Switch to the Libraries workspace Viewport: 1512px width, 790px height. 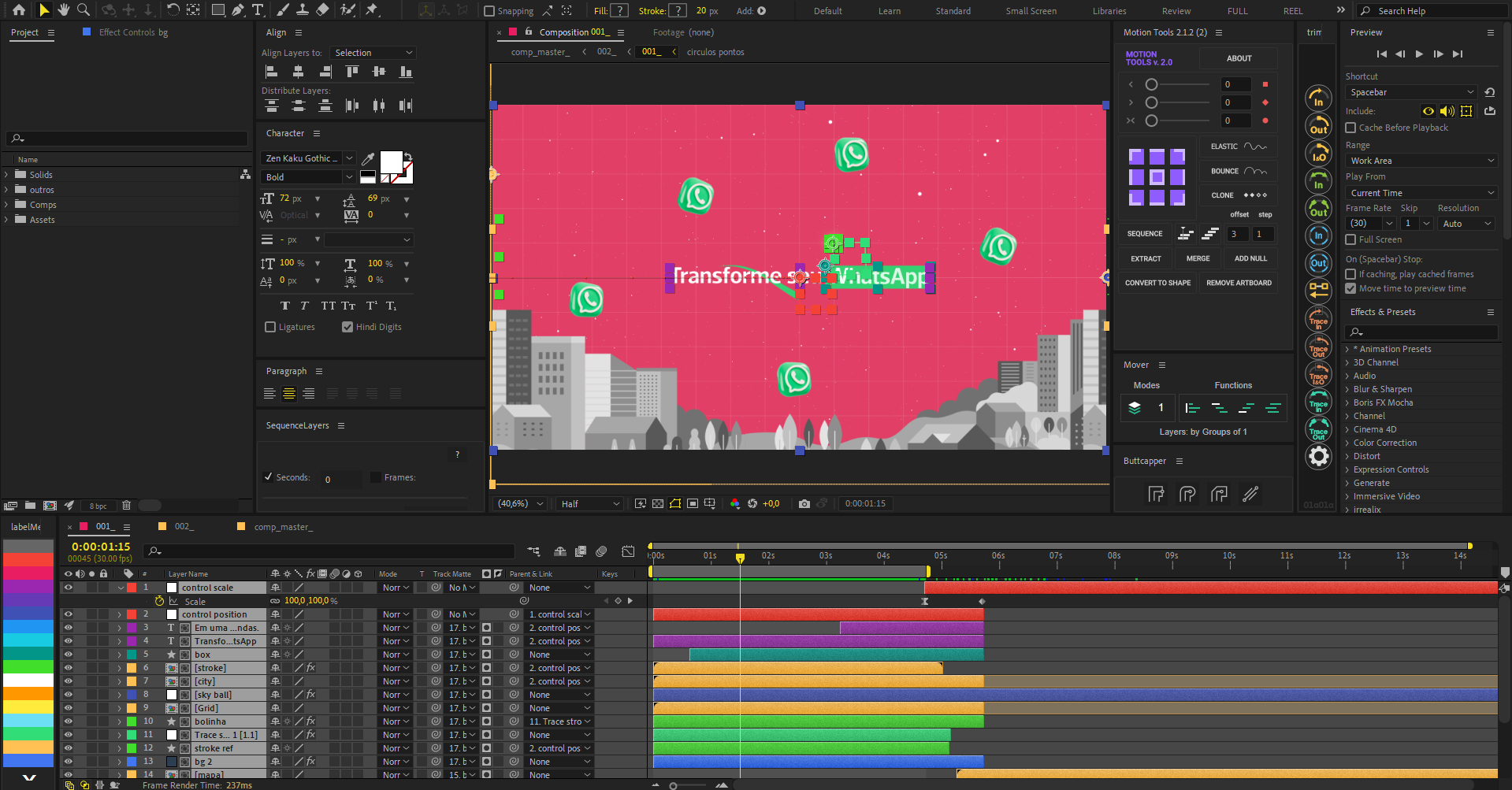pyautogui.click(x=1109, y=11)
